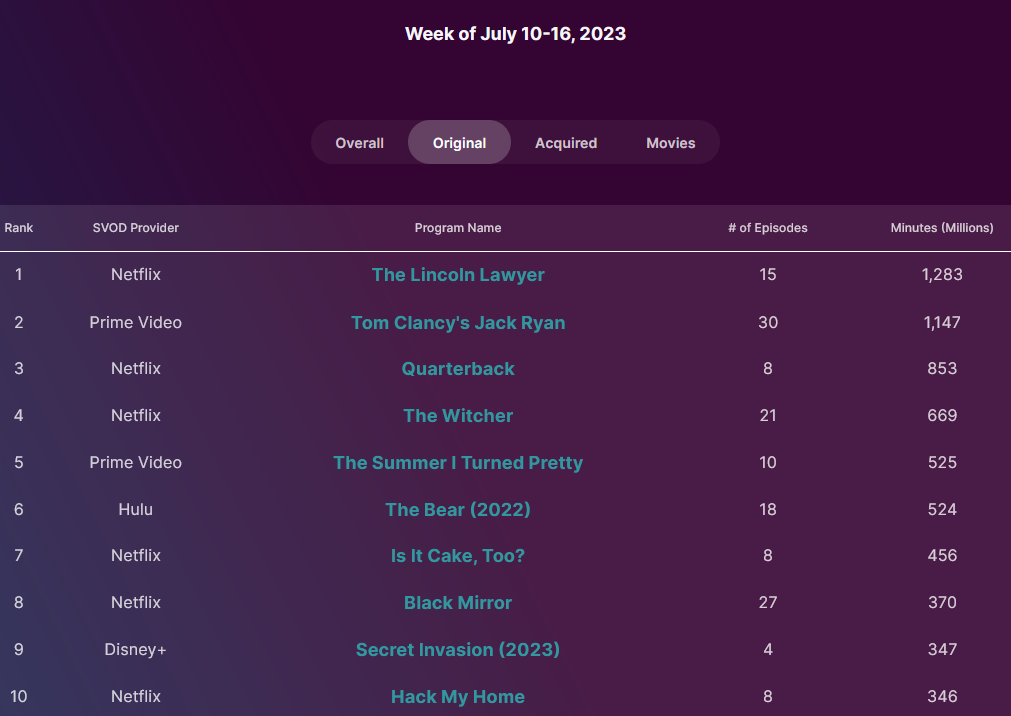Click Tom Clancy's Jack Ryan link
This screenshot has width=1011, height=716.
[458, 323]
